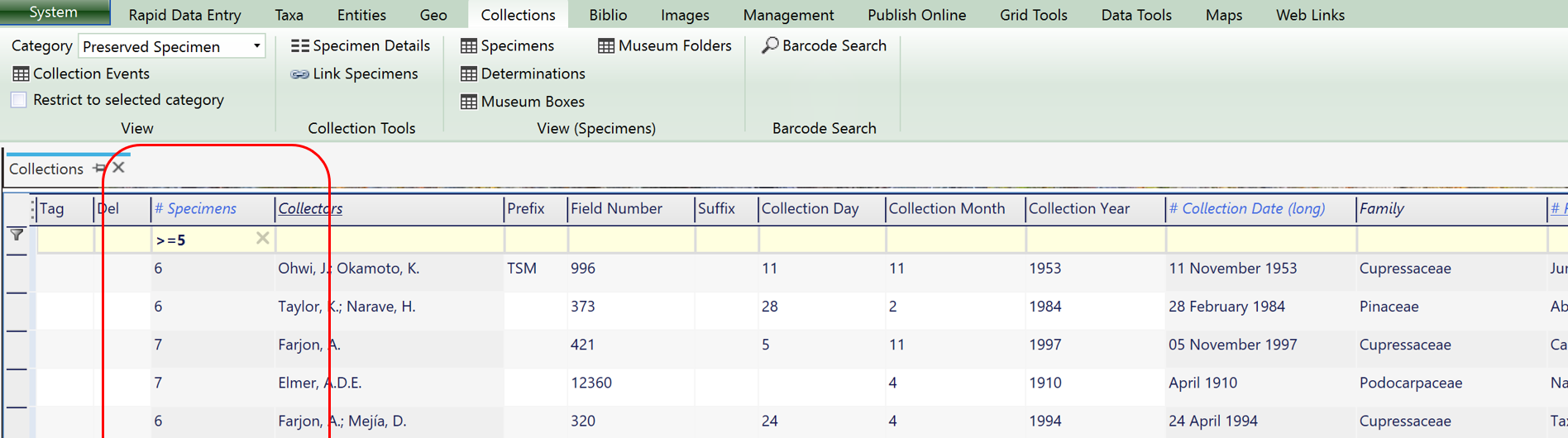Open the System menu tab

tap(54, 12)
